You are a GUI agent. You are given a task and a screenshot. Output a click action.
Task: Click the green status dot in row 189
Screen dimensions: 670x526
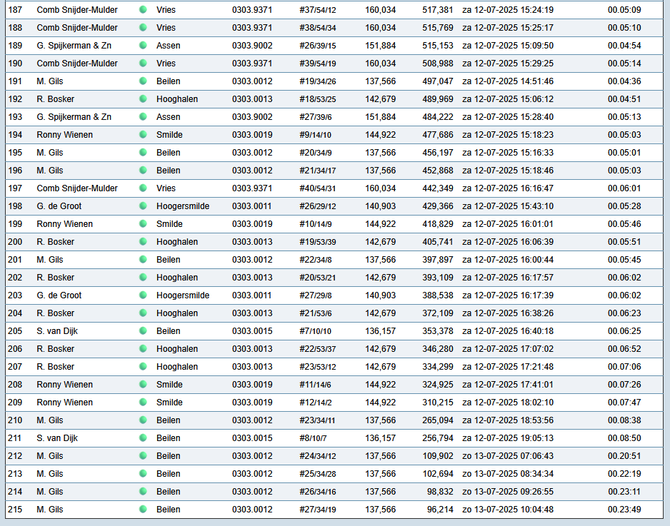pos(143,45)
